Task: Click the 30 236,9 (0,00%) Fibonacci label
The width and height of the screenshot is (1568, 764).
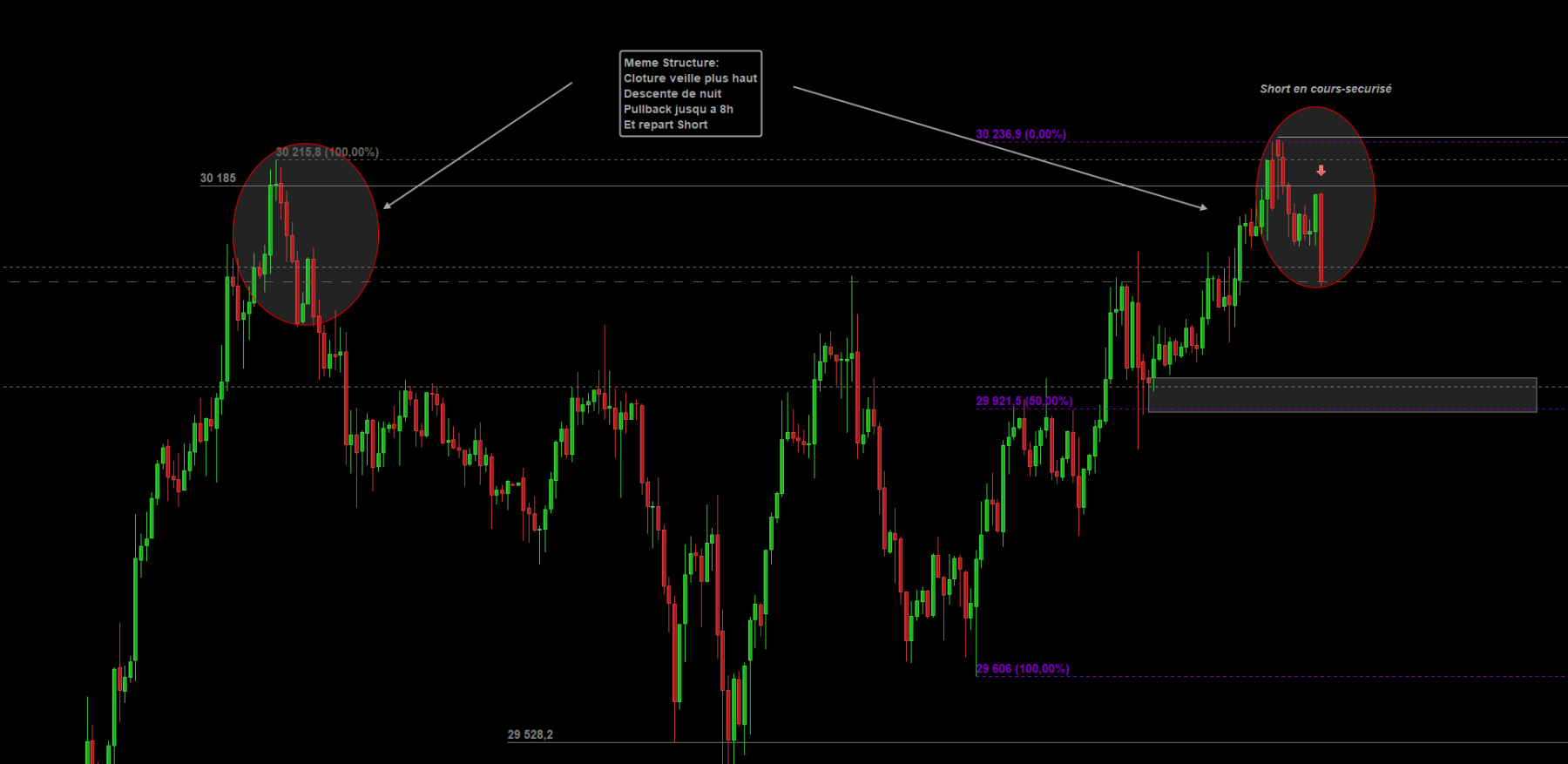Action: (x=1021, y=134)
